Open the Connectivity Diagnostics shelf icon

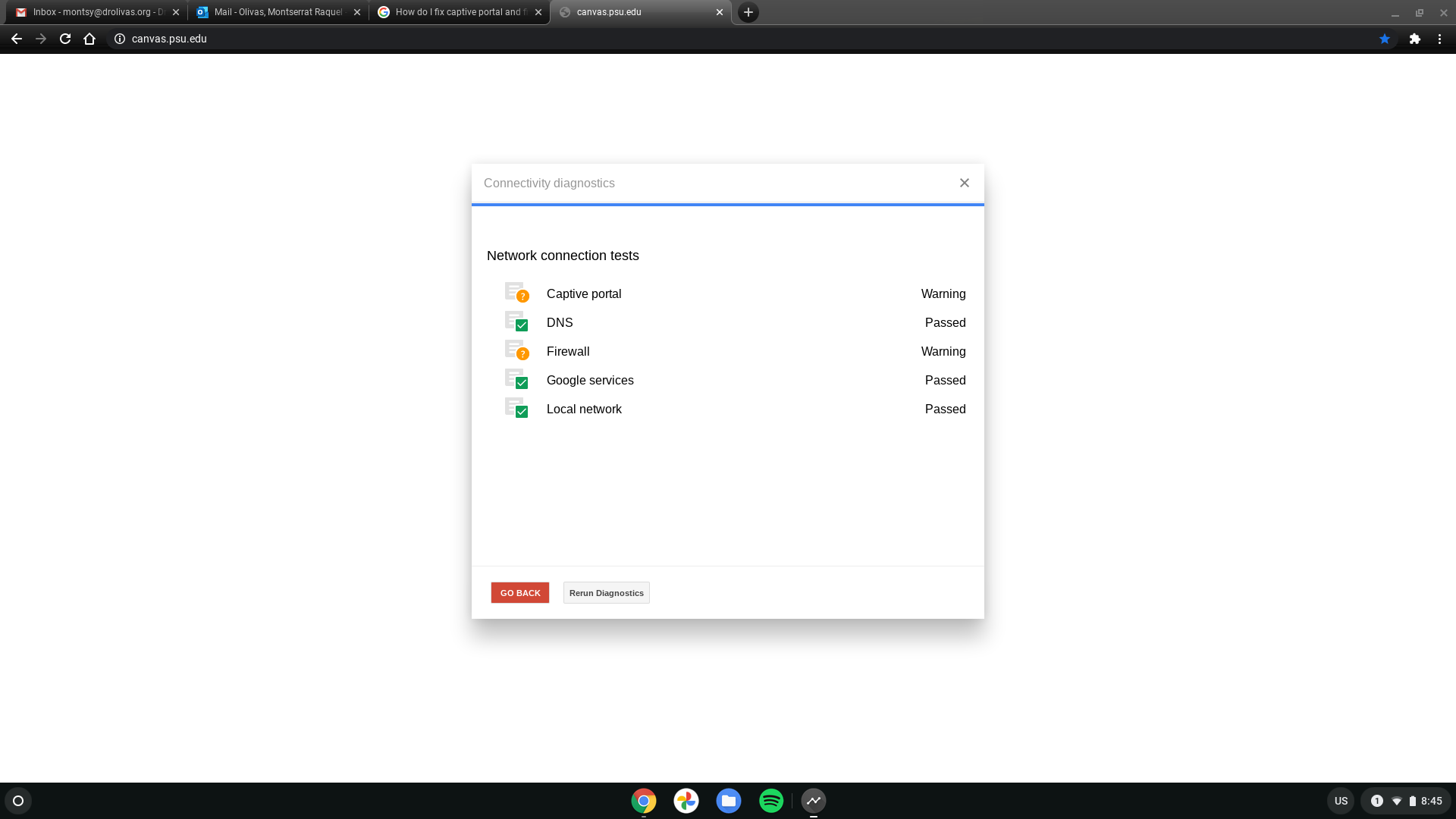click(813, 800)
